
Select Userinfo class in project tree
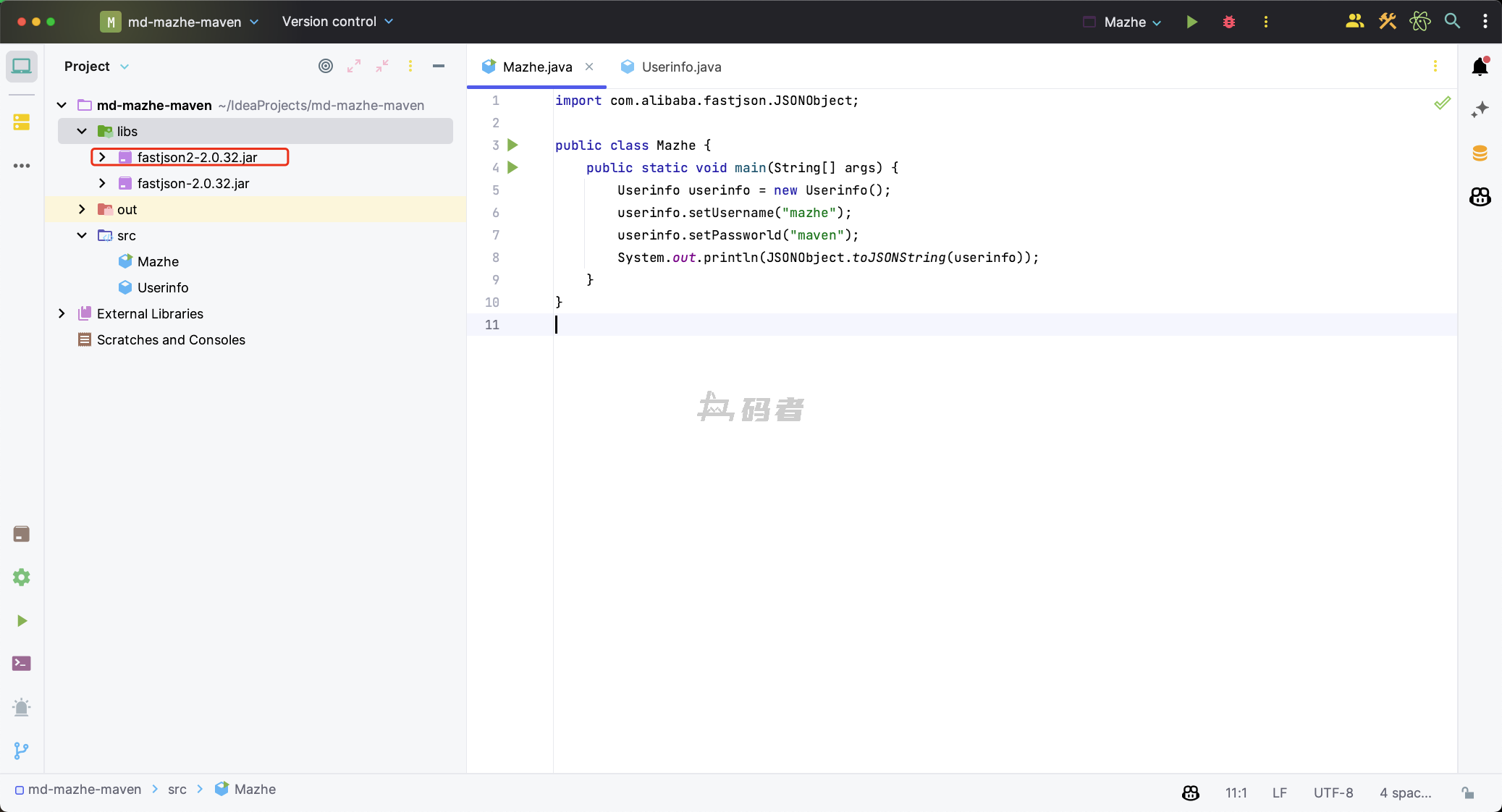[163, 287]
